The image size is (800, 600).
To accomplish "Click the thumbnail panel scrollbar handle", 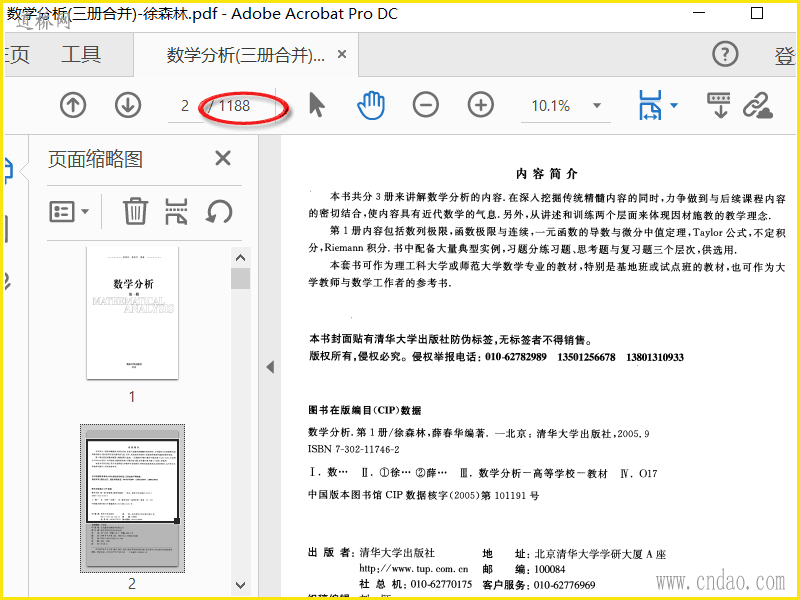I will (x=240, y=279).
